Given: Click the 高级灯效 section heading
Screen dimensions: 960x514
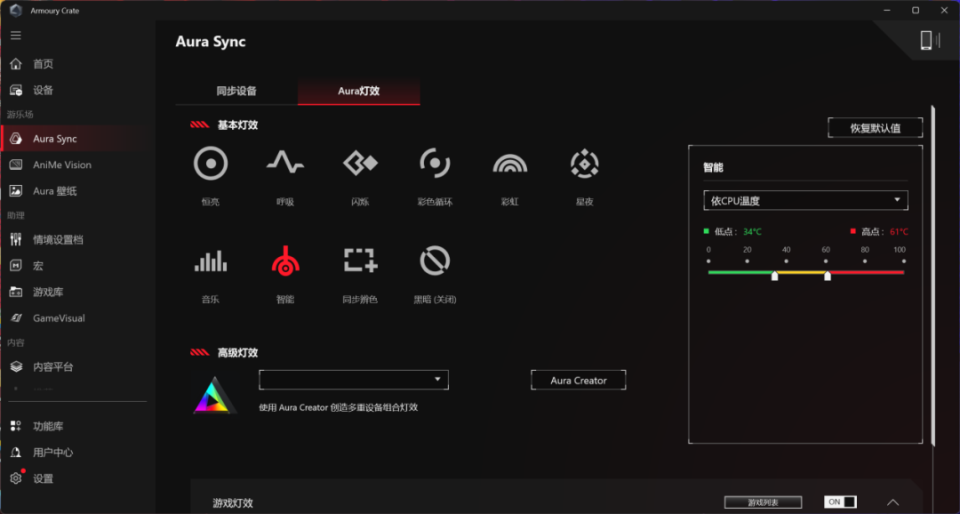Looking at the screenshot, I should (x=238, y=352).
